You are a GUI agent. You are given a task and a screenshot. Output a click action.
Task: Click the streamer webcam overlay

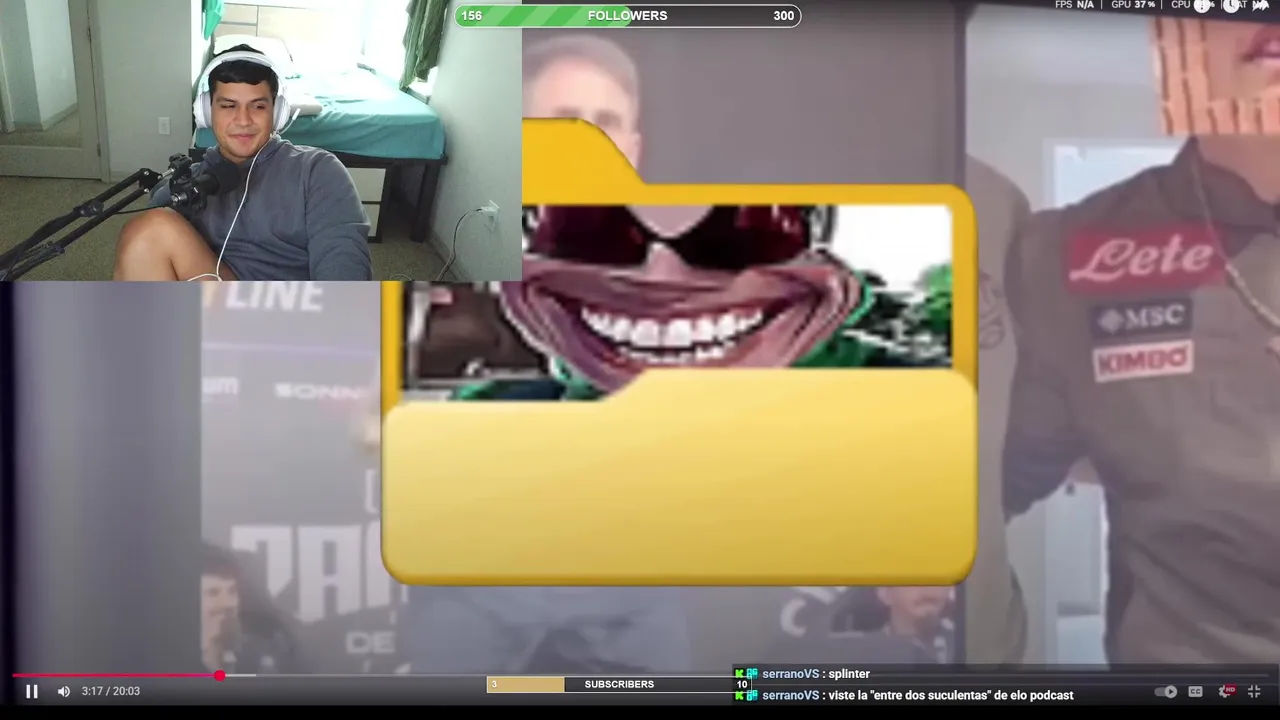260,140
